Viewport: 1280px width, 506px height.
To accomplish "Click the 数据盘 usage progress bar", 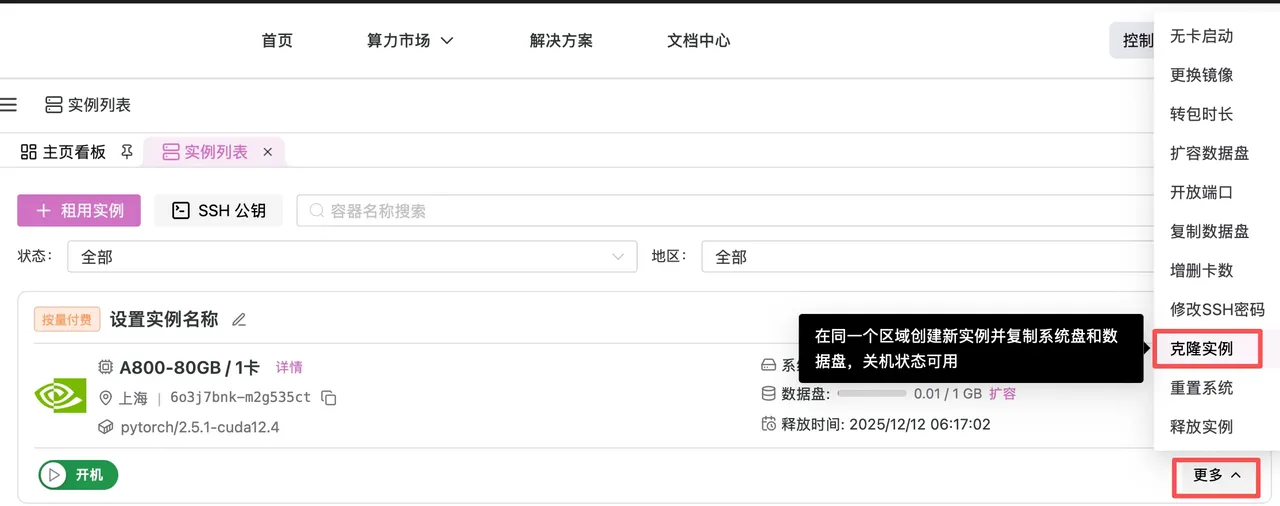I will [x=871, y=394].
